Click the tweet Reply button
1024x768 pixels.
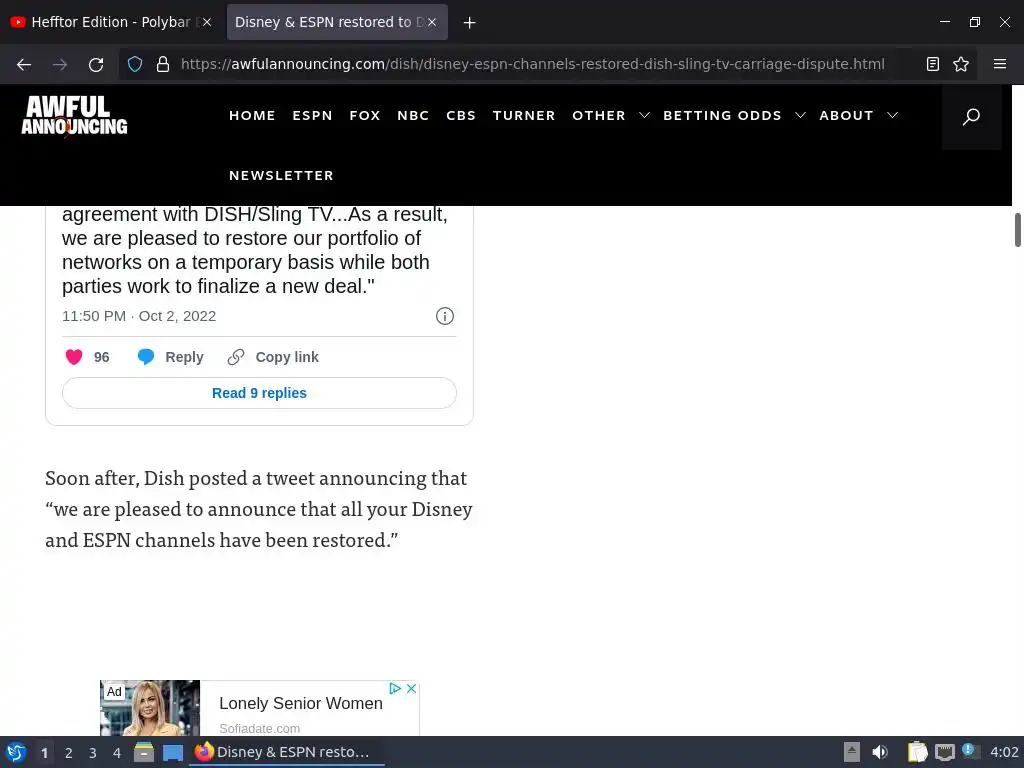170,357
